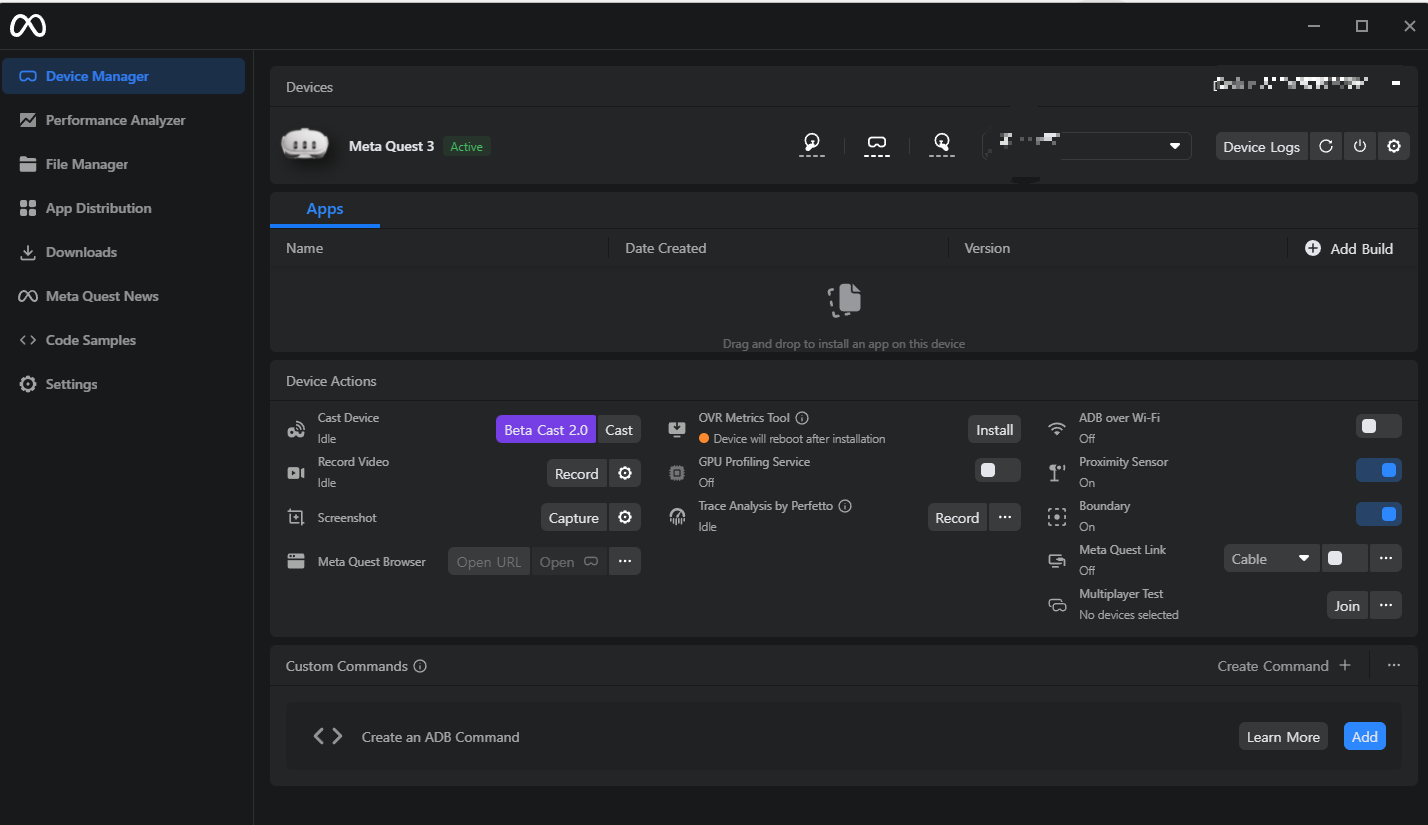The height and width of the screenshot is (825, 1428).
Task: Start Beta Cast 2.0
Action: click(x=546, y=430)
